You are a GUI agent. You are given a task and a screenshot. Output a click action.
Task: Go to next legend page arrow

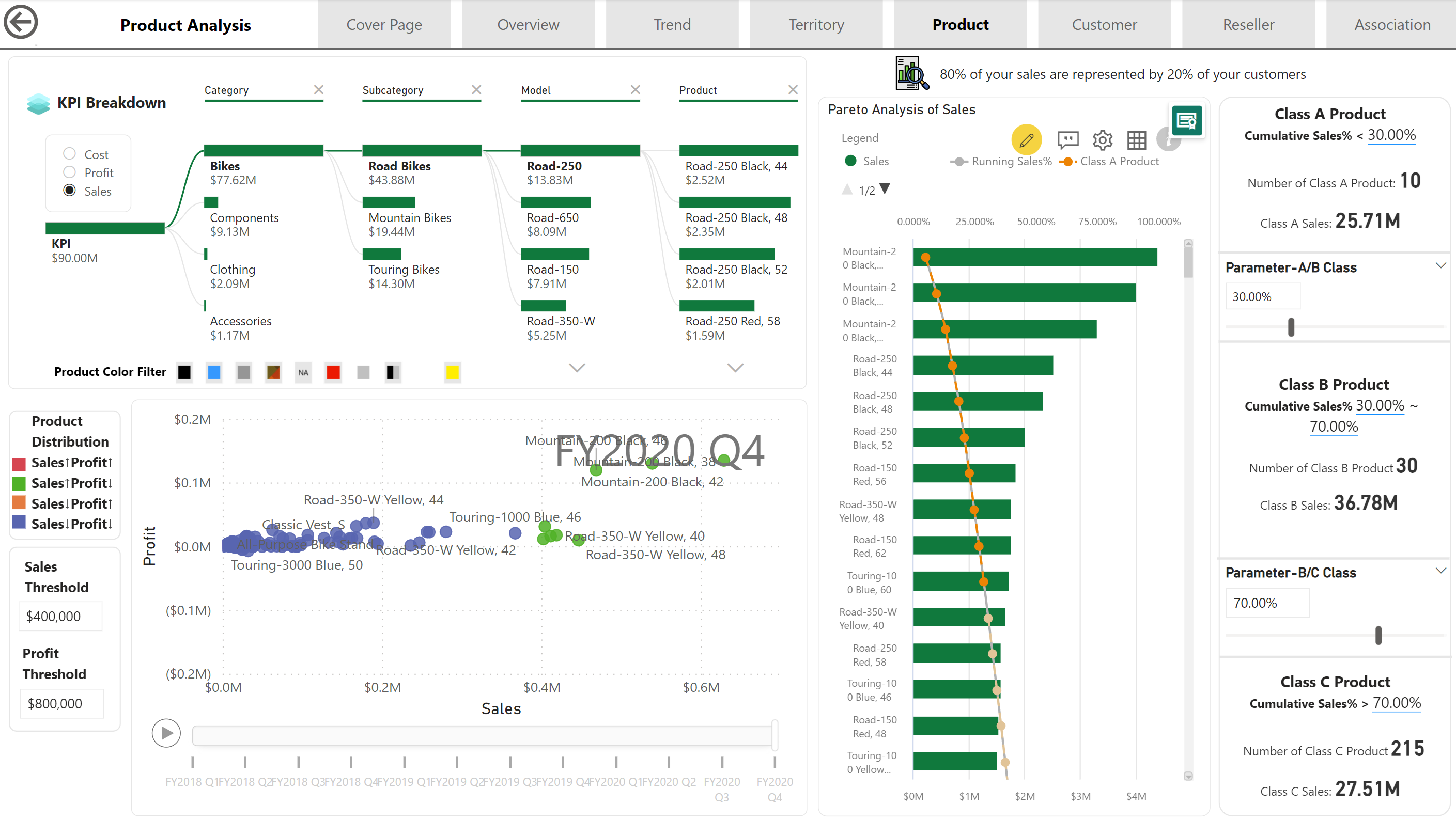885,188
